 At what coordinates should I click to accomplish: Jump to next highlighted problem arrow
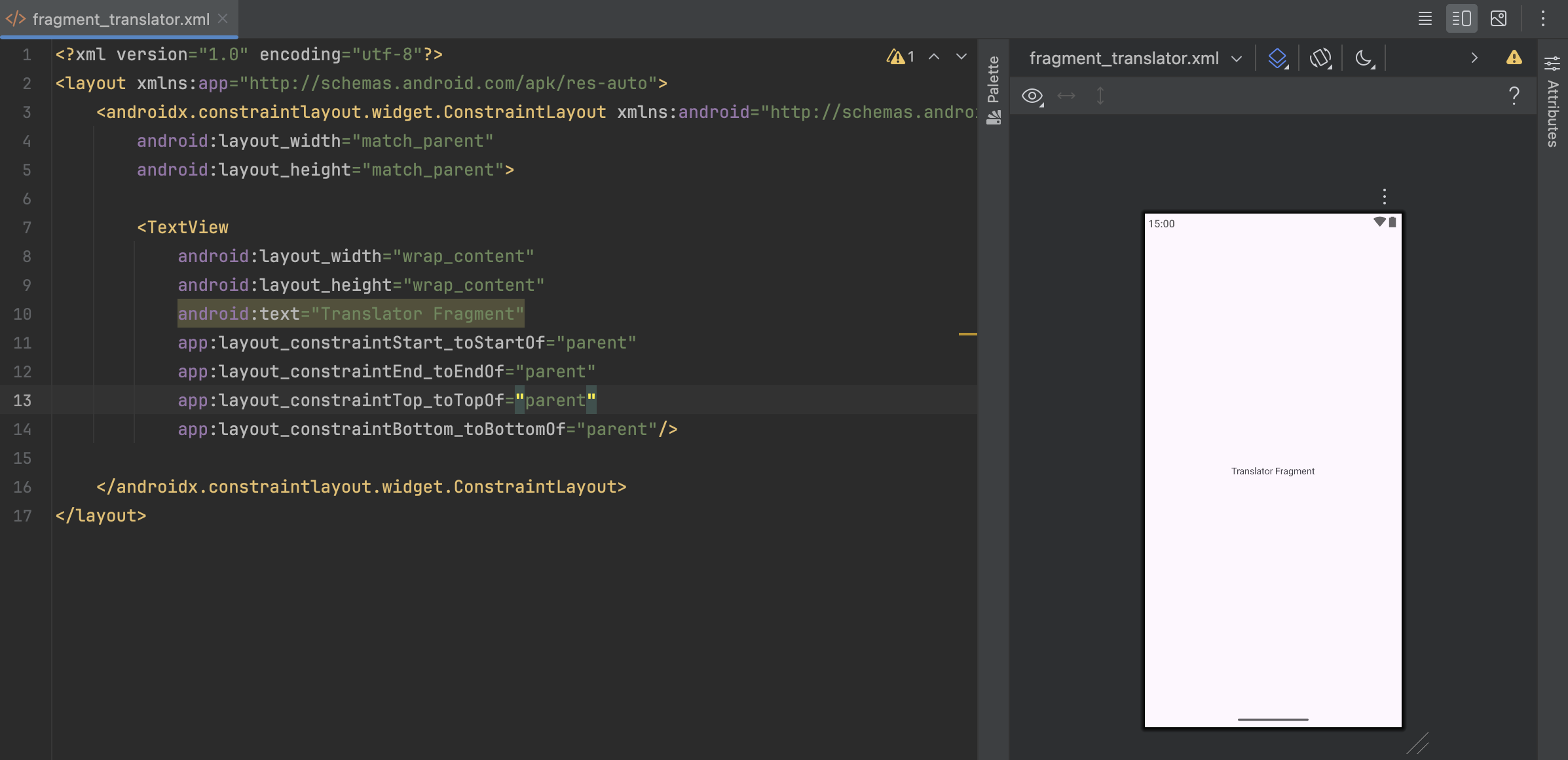pyautogui.click(x=961, y=57)
